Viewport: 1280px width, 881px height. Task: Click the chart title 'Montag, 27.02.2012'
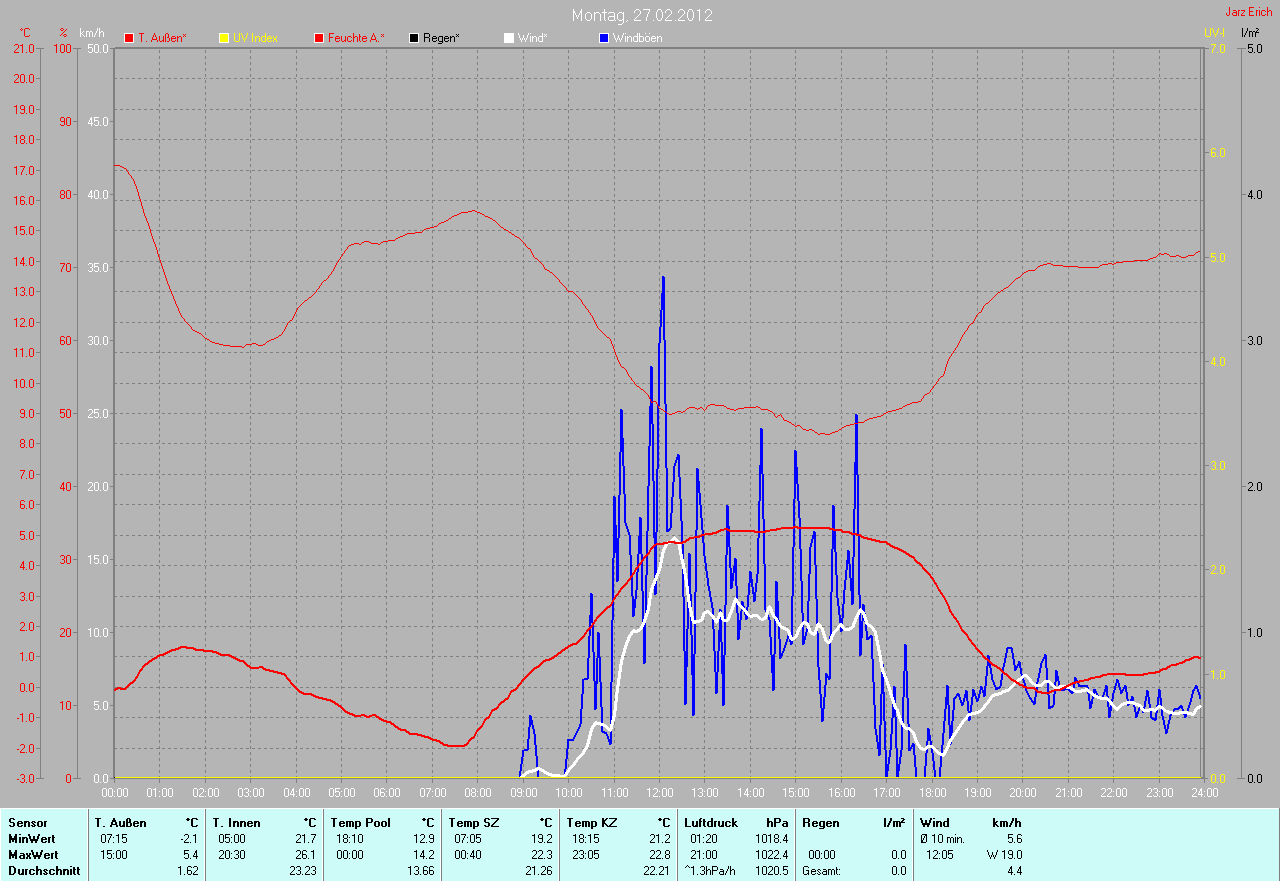[642, 15]
